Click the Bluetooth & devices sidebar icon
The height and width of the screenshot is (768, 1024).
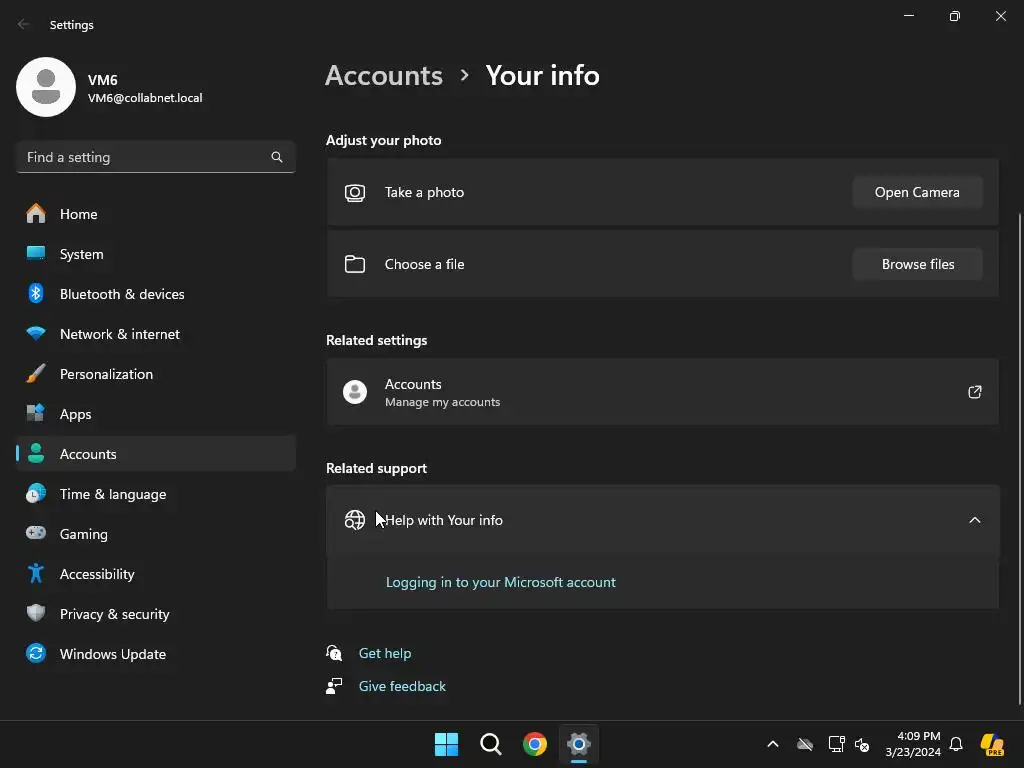[x=36, y=293]
